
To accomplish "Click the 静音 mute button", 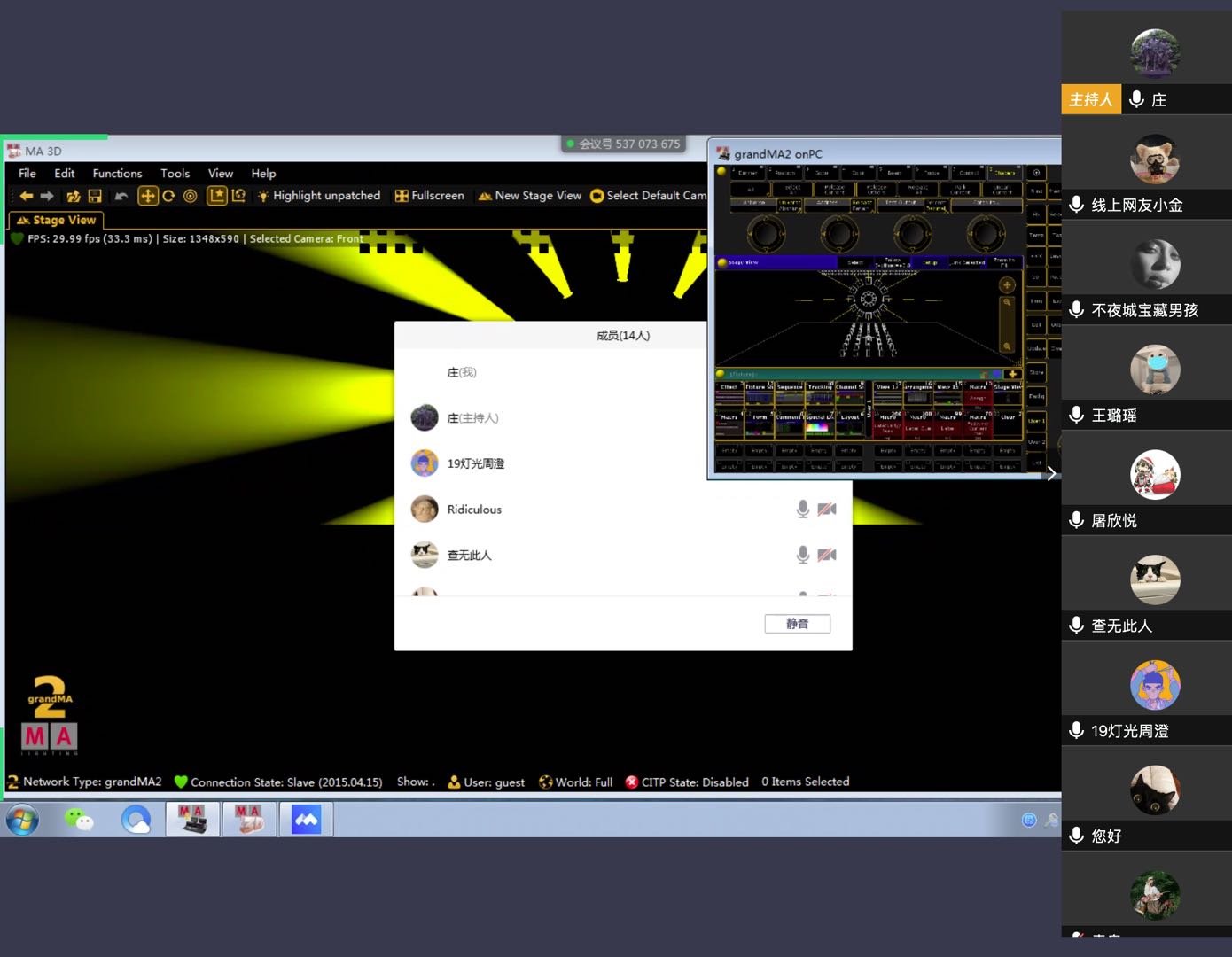I will tap(797, 624).
